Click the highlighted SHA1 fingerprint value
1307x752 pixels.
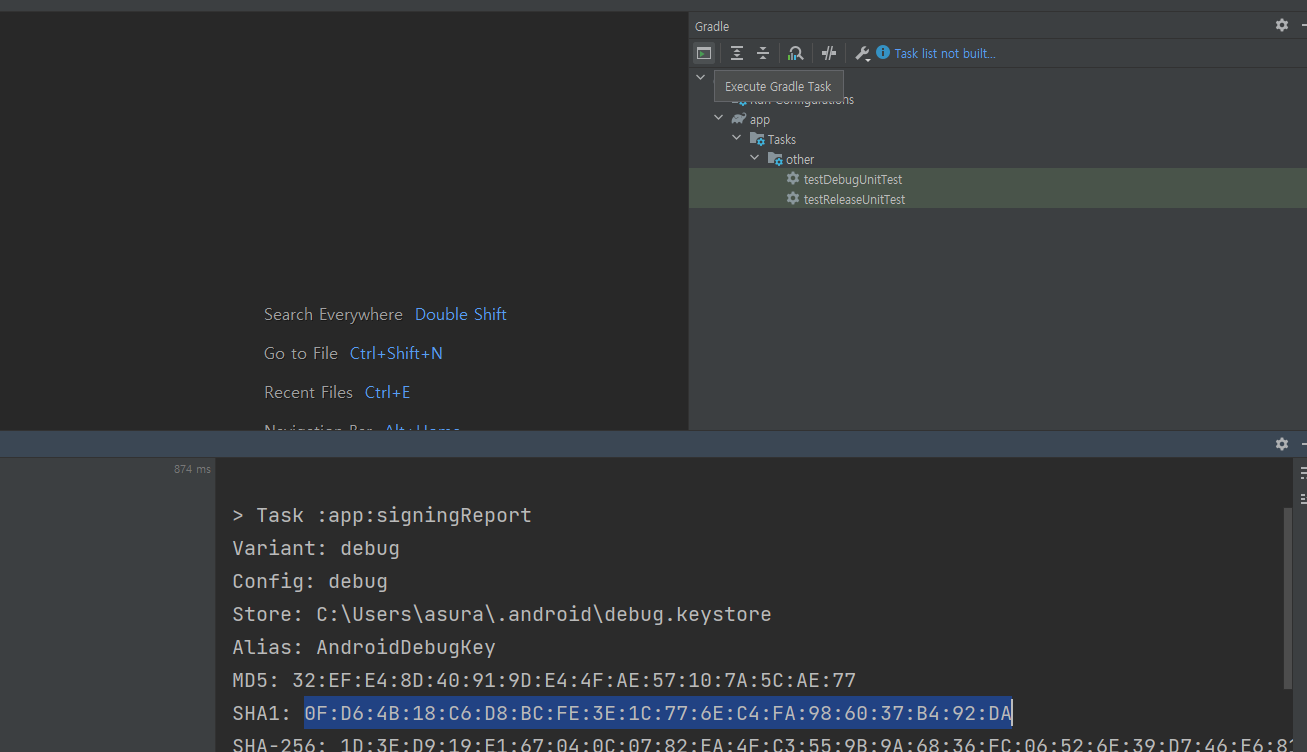(x=658, y=713)
